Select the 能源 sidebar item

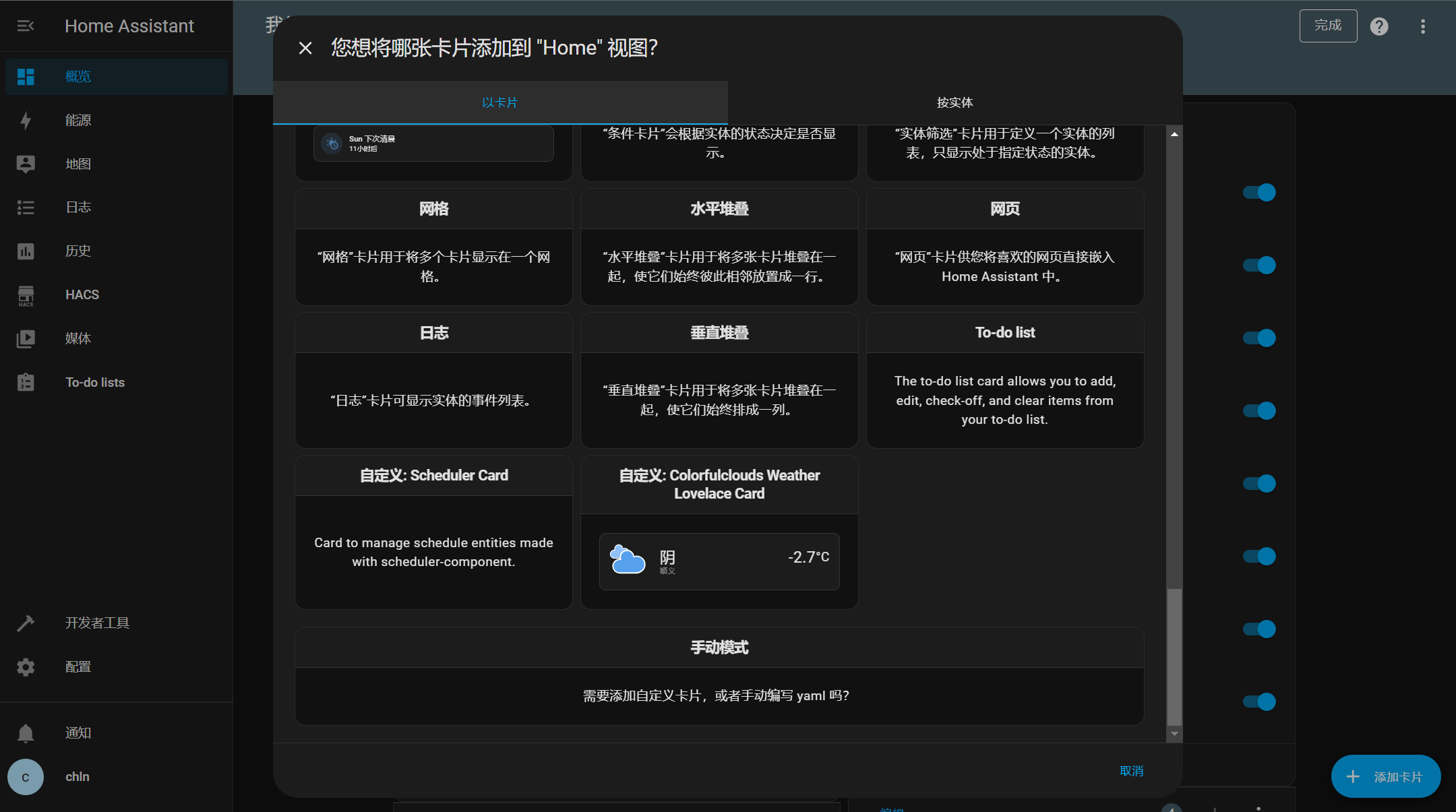[117, 120]
